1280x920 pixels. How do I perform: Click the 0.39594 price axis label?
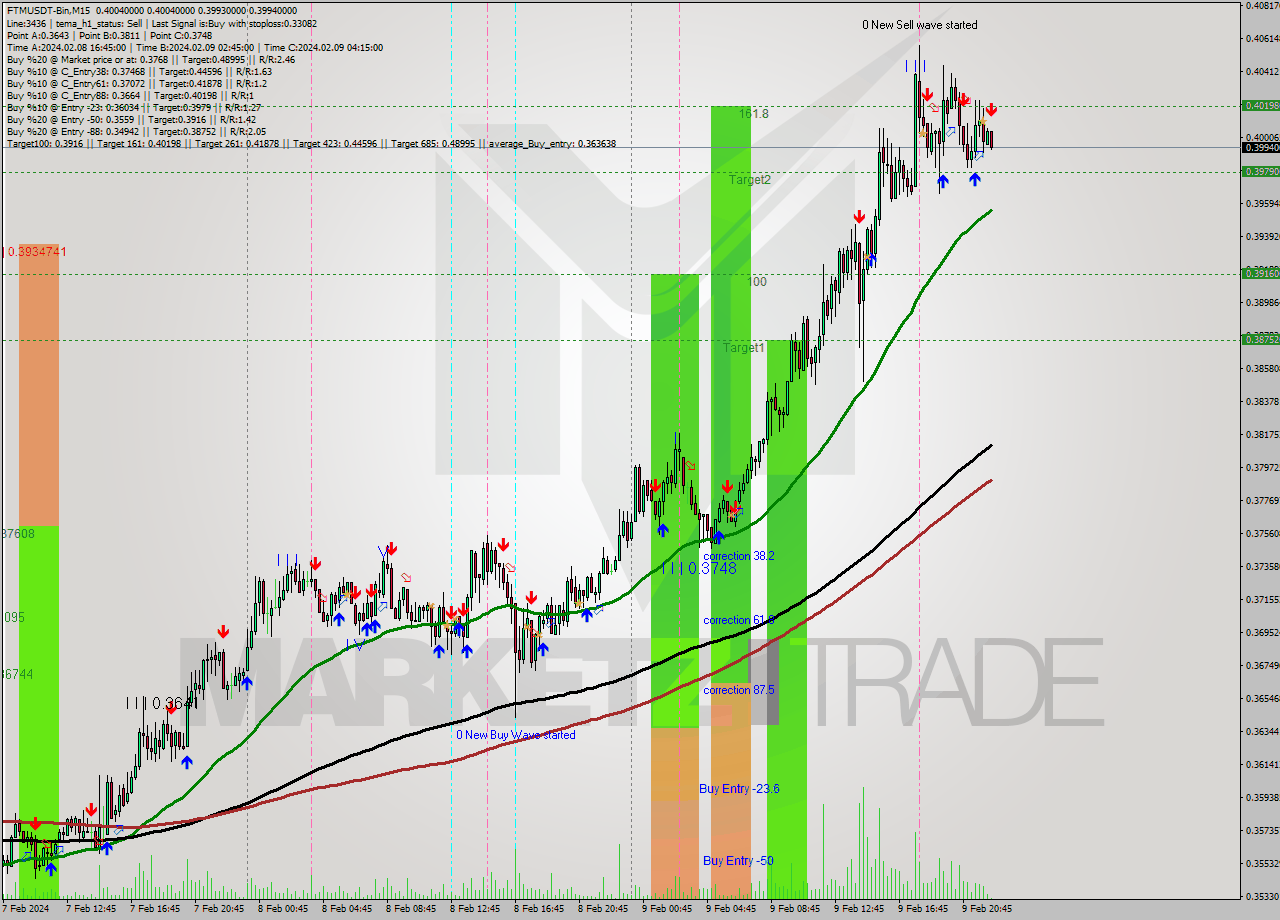point(1262,203)
